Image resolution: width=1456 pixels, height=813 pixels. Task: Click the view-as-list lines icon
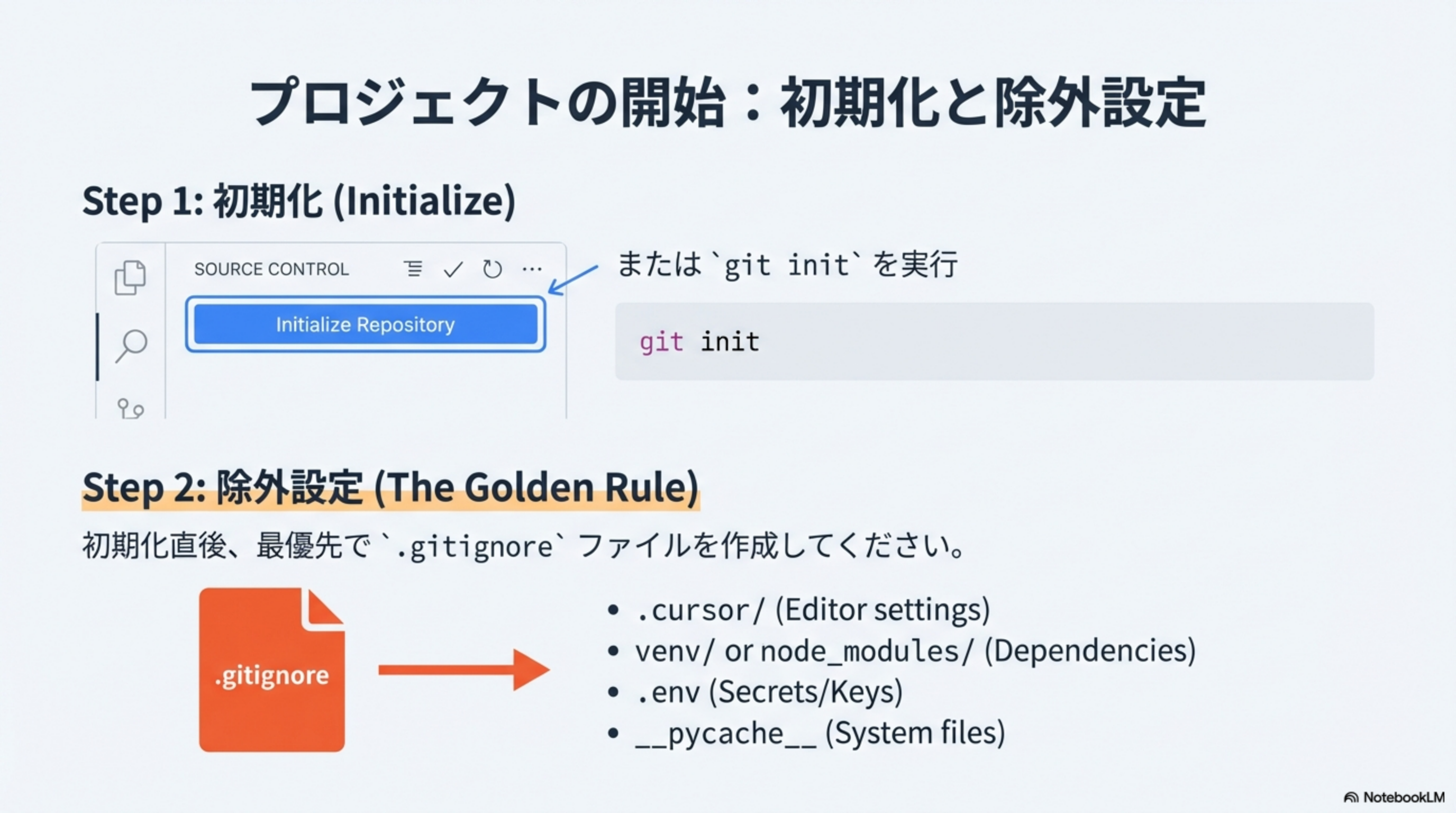click(x=413, y=269)
